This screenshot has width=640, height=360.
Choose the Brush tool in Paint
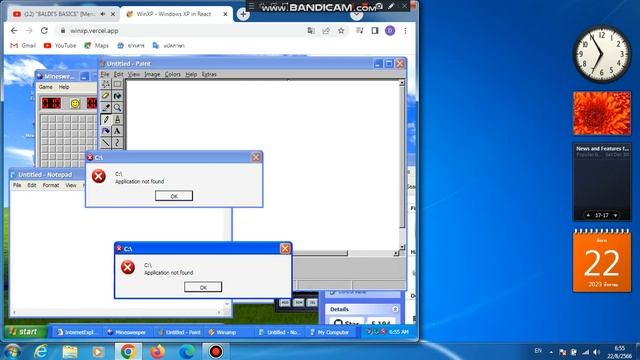click(118, 120)
